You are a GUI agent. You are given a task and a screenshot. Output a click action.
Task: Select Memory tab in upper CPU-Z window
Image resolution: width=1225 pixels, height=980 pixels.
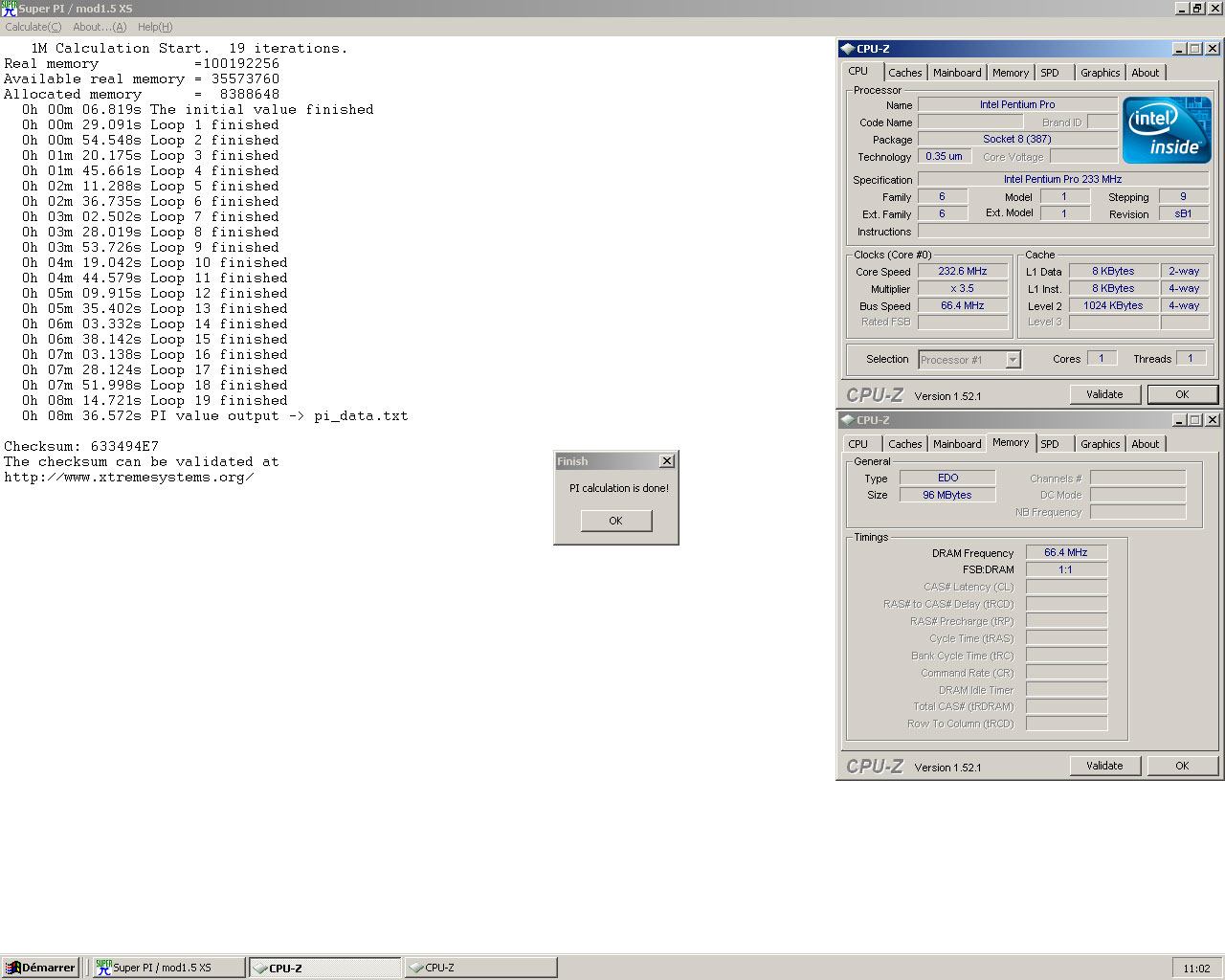[1011, 73]
